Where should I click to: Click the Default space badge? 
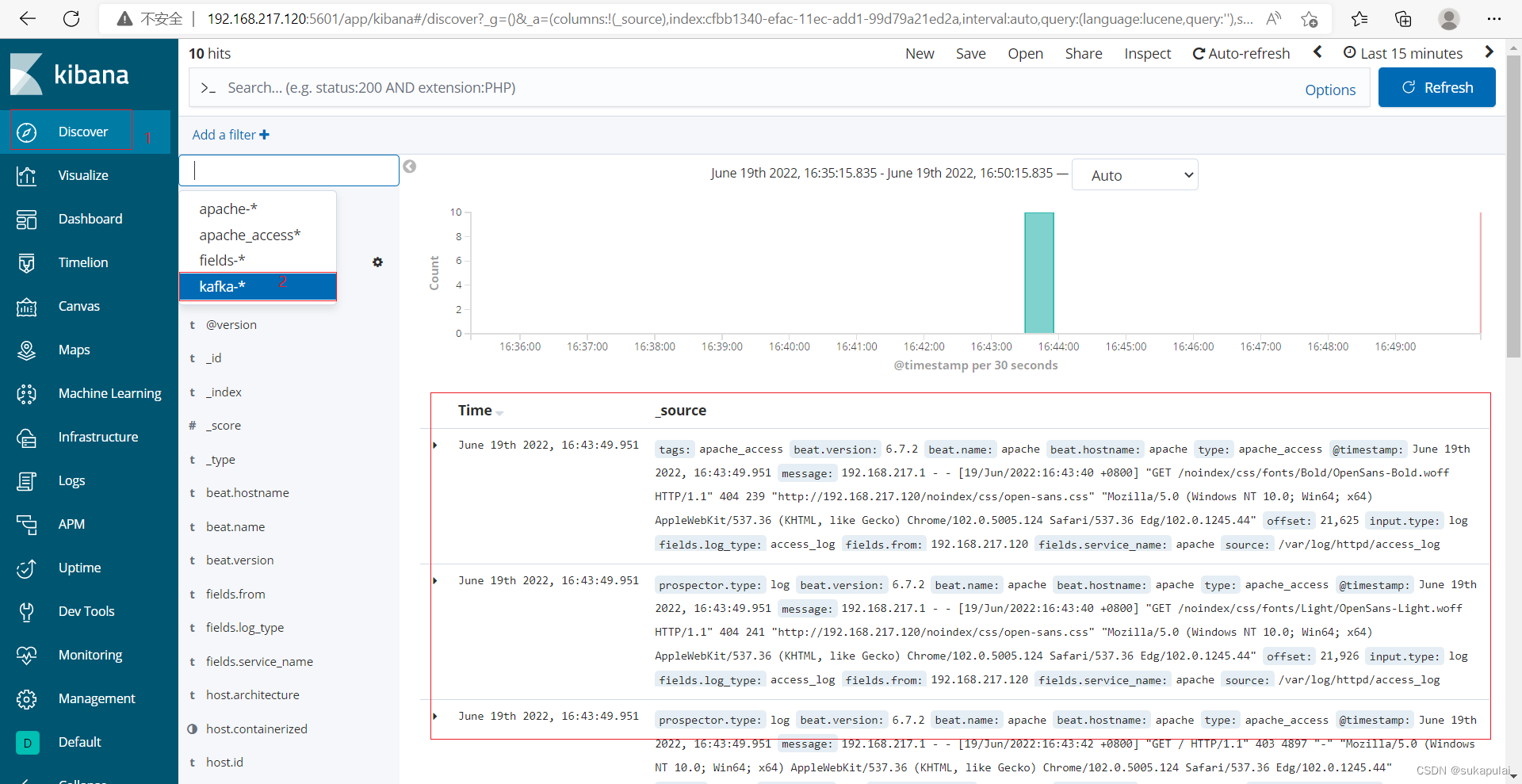(28, 743)
